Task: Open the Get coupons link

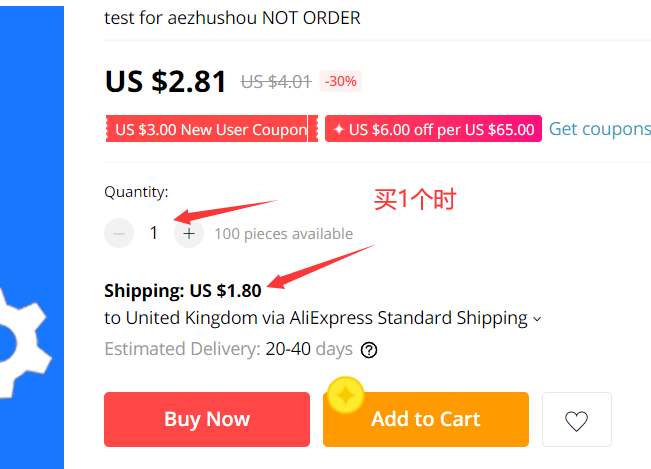Action: 599,129
